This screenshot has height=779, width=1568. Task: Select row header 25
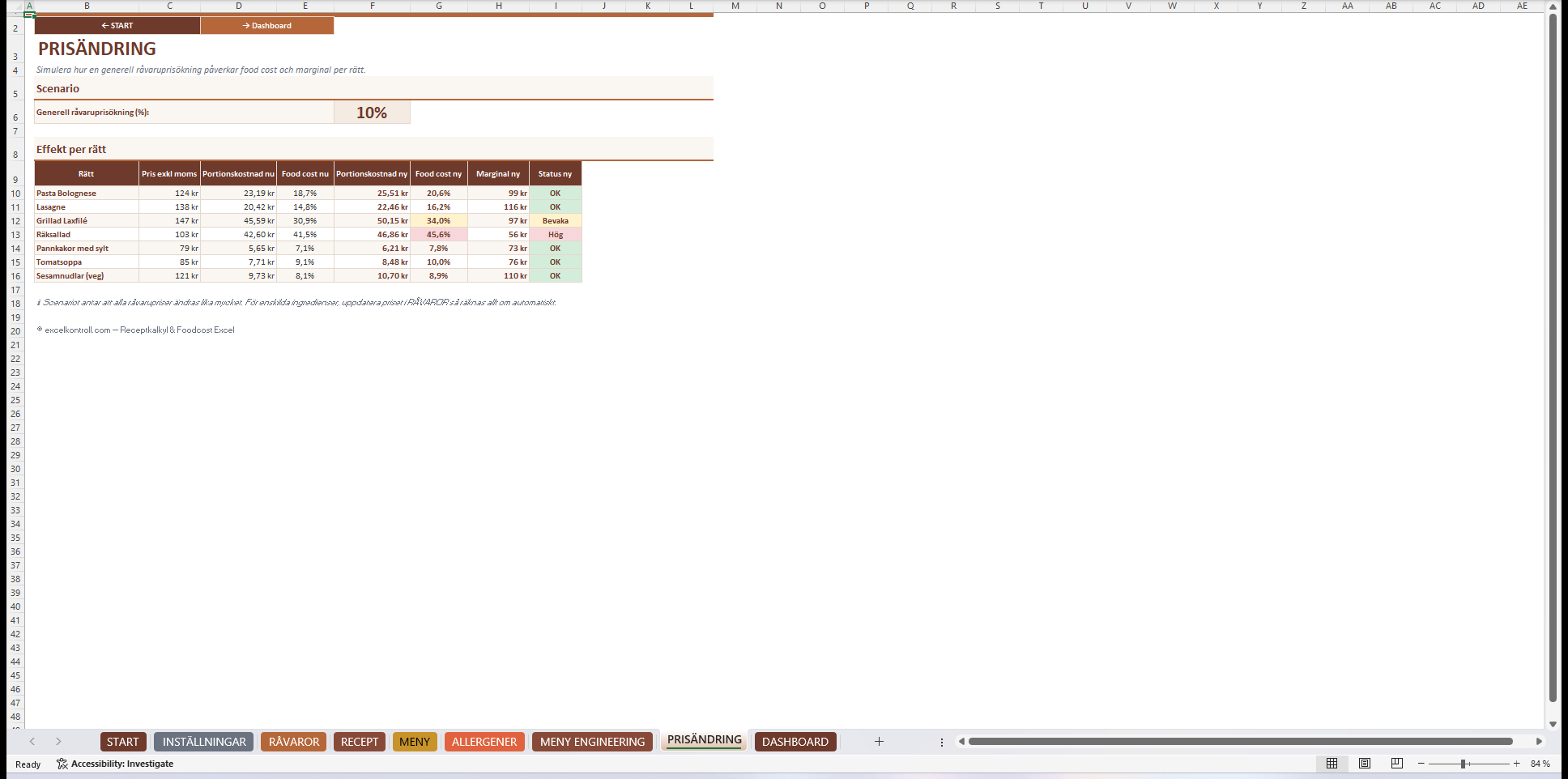pos(15,400)
